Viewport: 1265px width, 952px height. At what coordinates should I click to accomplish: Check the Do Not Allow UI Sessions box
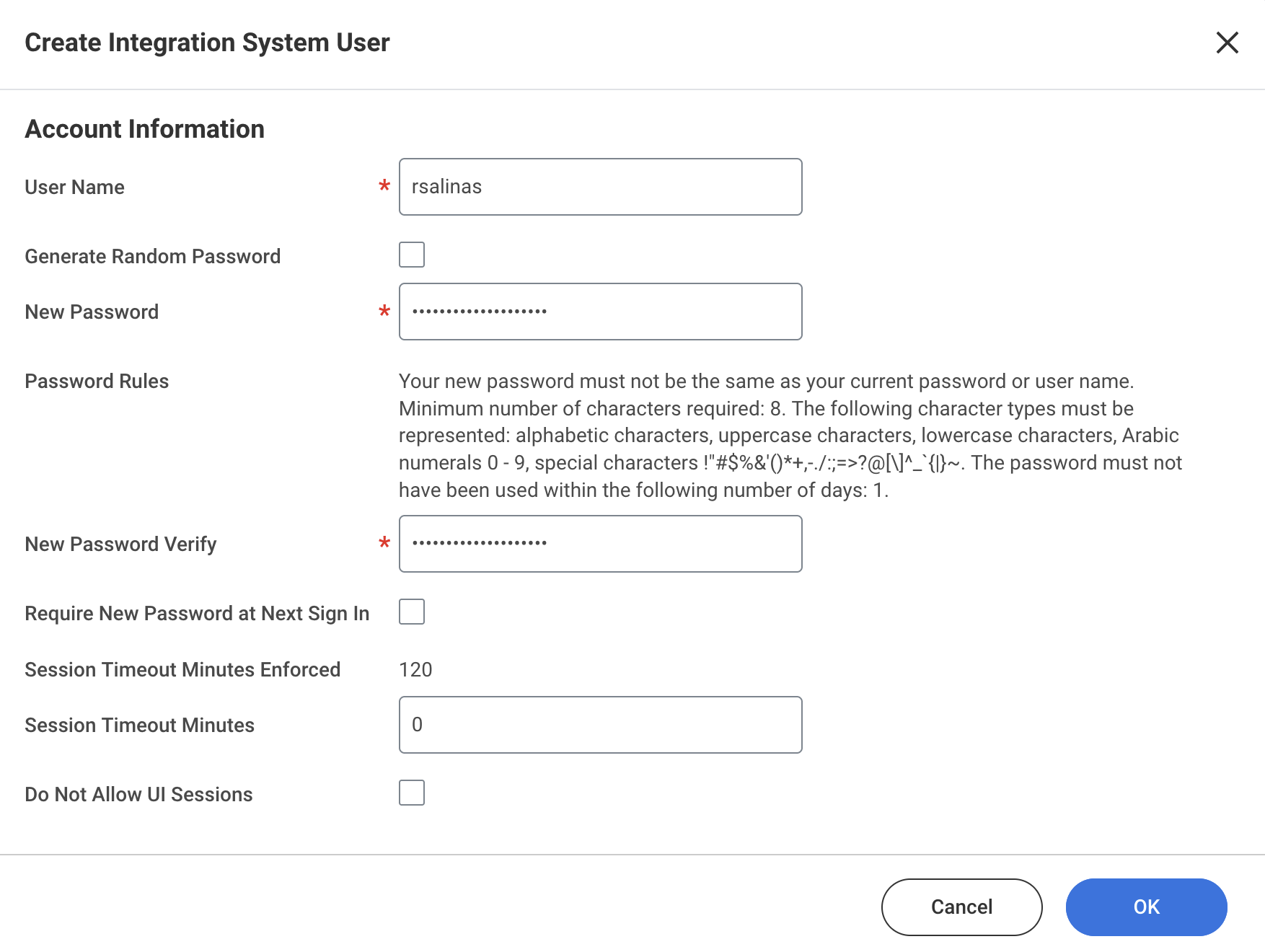(412, 793)
